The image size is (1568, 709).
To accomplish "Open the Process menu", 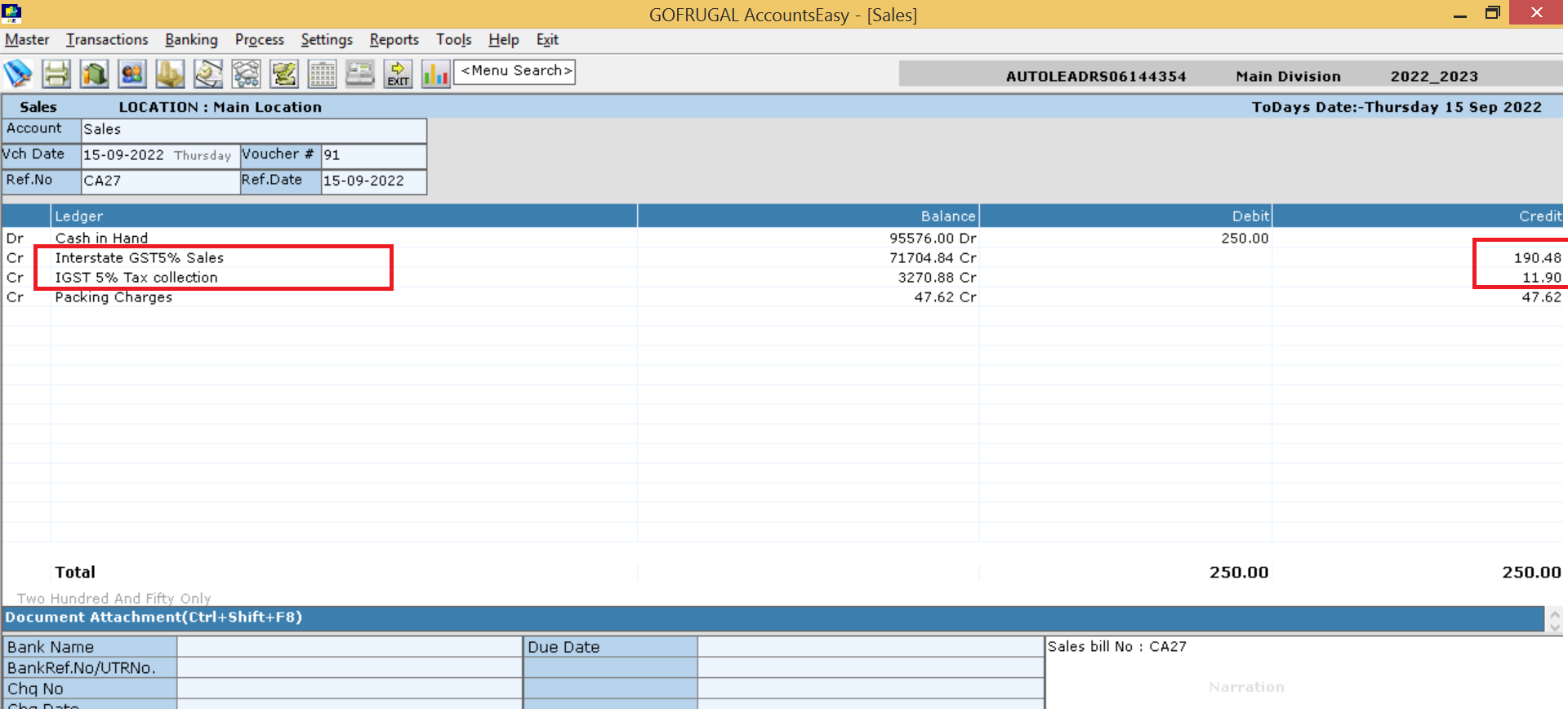I will pos(260,39).
